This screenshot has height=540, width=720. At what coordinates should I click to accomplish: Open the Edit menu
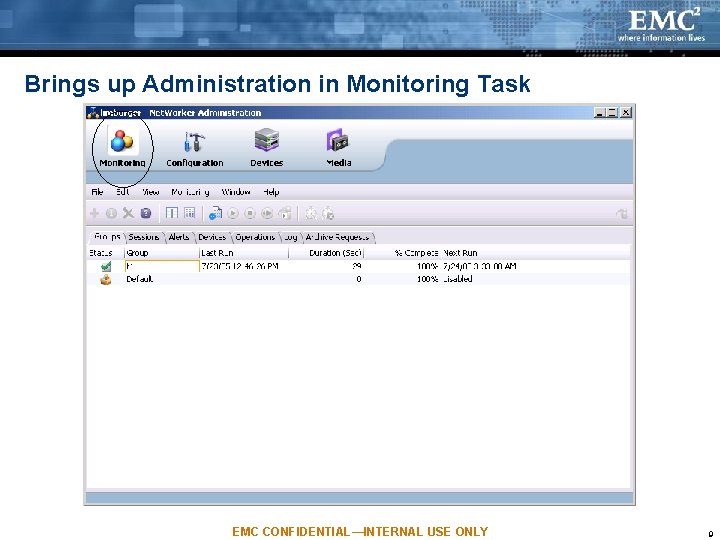123,192
